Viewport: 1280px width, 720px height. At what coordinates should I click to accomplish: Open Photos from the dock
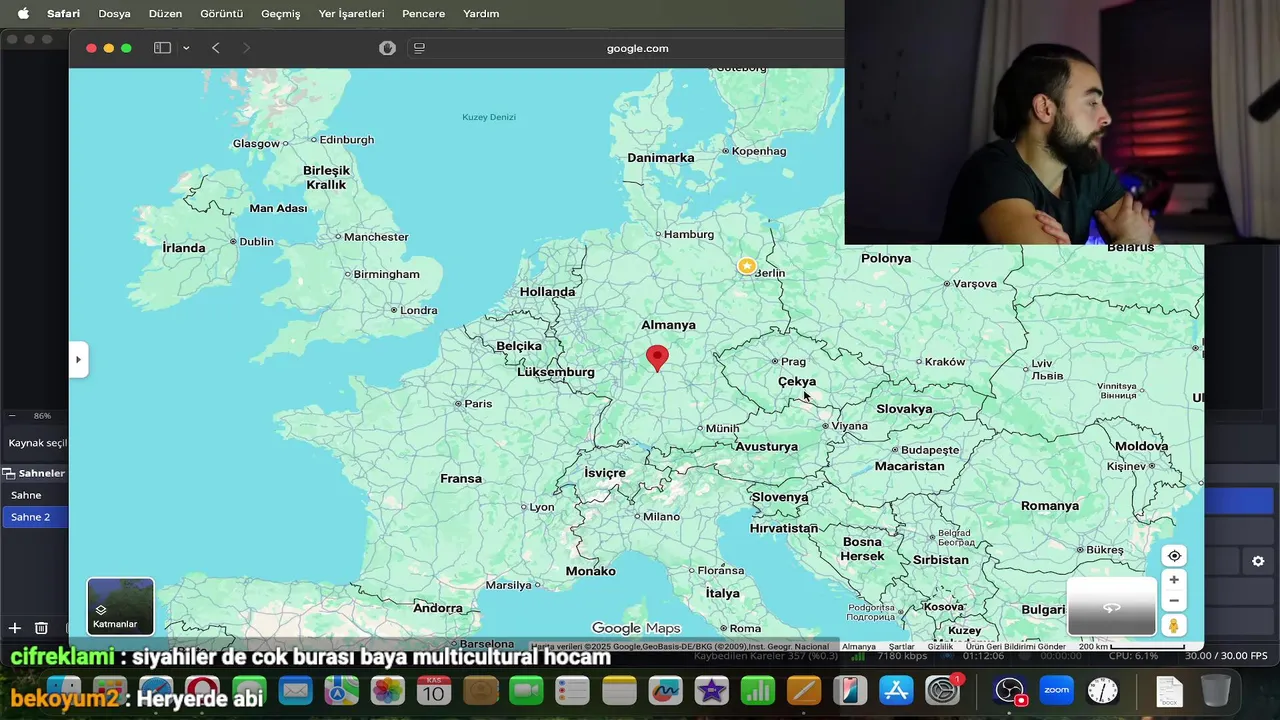tap(387, 690)
